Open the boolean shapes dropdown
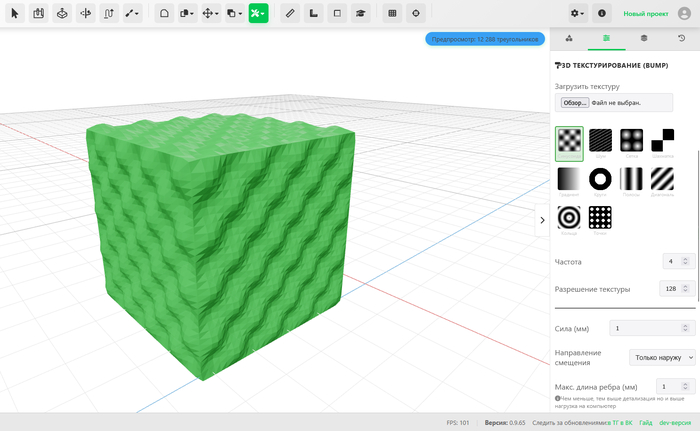The width and height of the screenshot is (700, 431). click(188, 13)
